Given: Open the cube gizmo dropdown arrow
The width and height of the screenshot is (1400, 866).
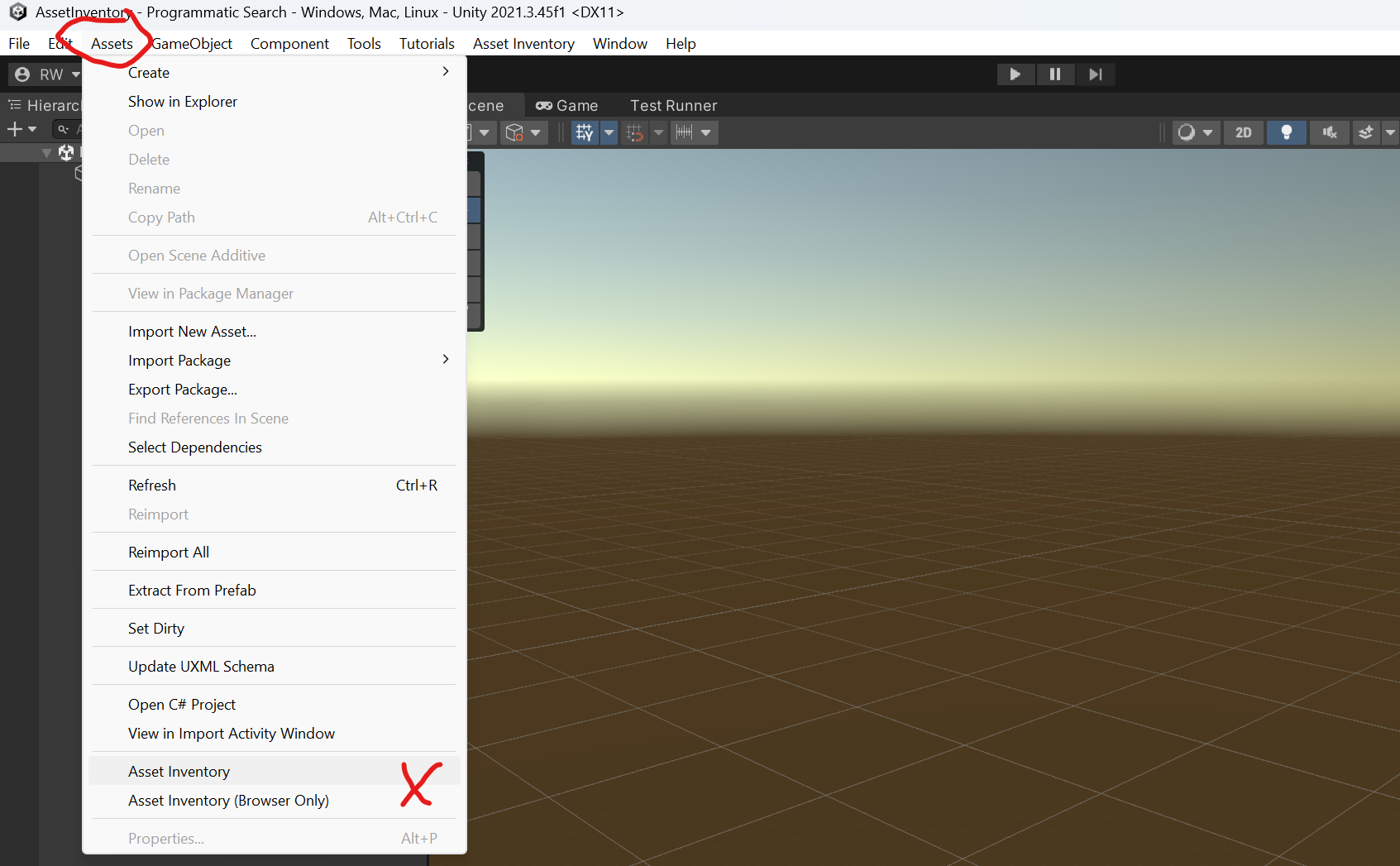Looking at the screenshot, I should pos(536,132).
